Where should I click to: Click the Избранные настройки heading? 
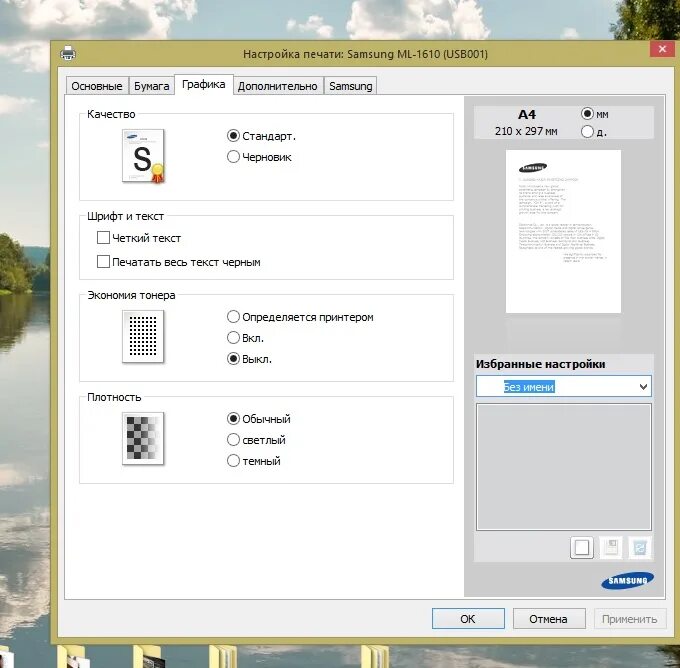click(x=540, y=364)
